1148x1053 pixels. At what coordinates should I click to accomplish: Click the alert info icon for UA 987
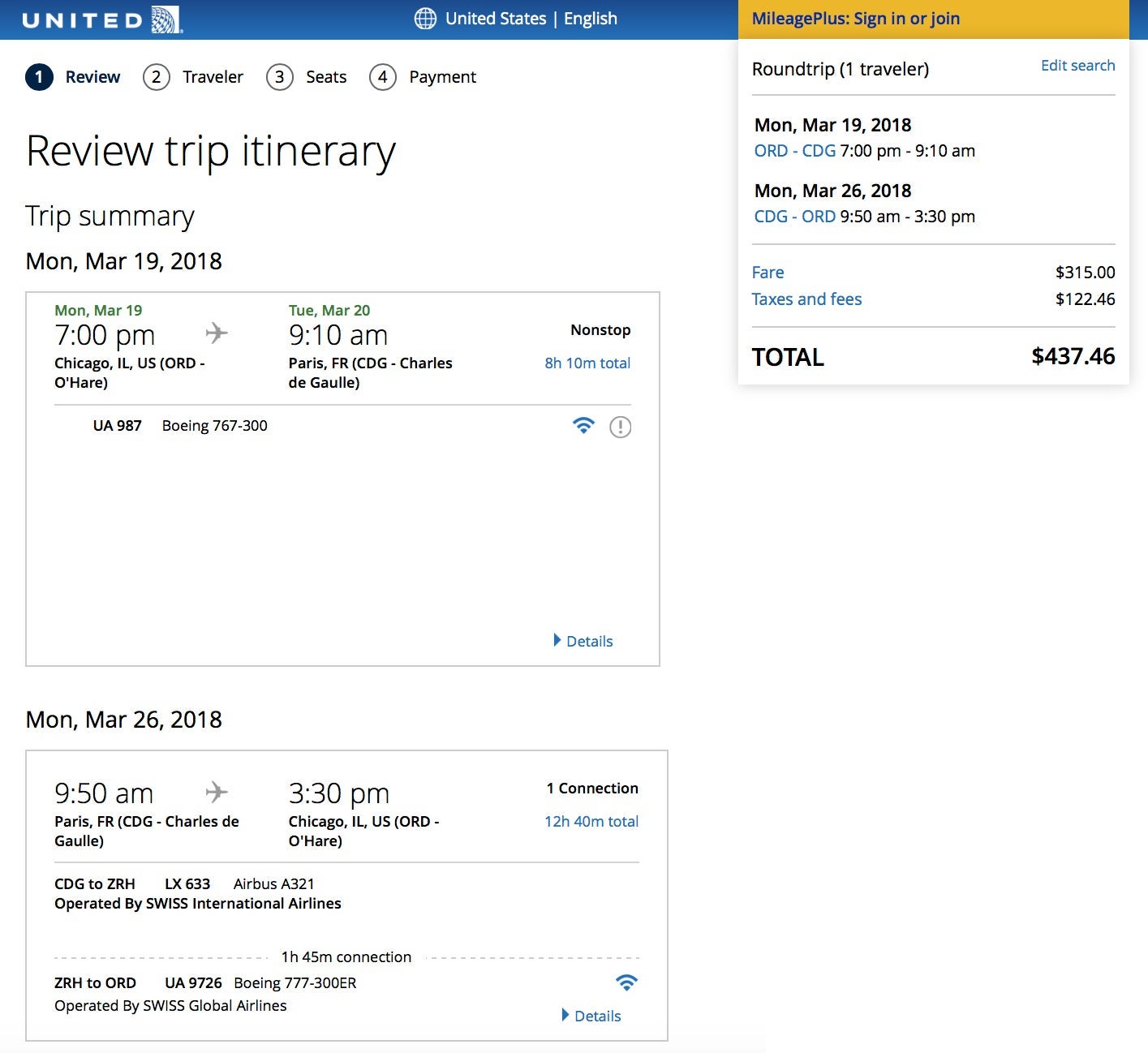(x=620, y=427)
